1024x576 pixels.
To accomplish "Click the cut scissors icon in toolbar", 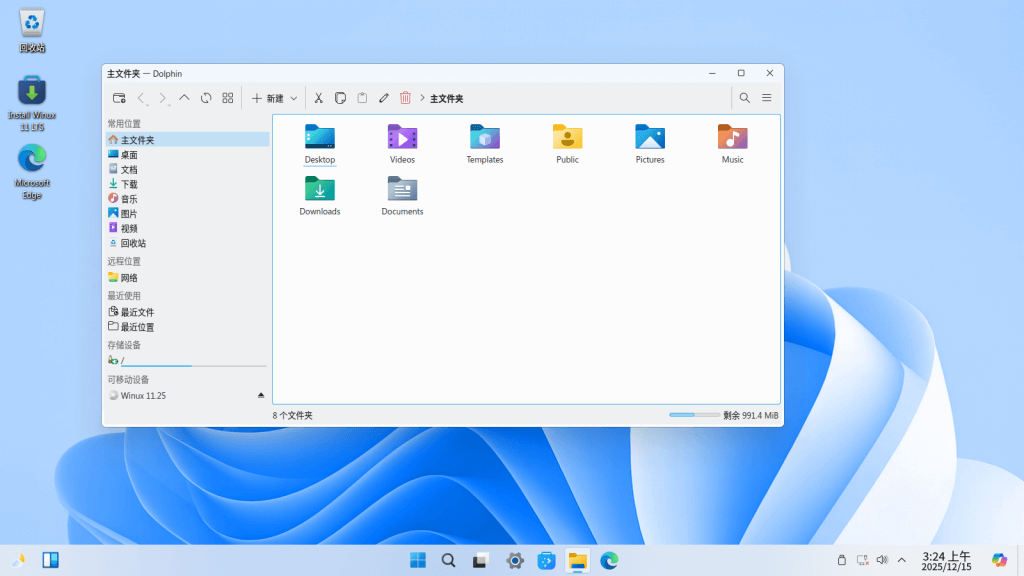I will (319, 98).
